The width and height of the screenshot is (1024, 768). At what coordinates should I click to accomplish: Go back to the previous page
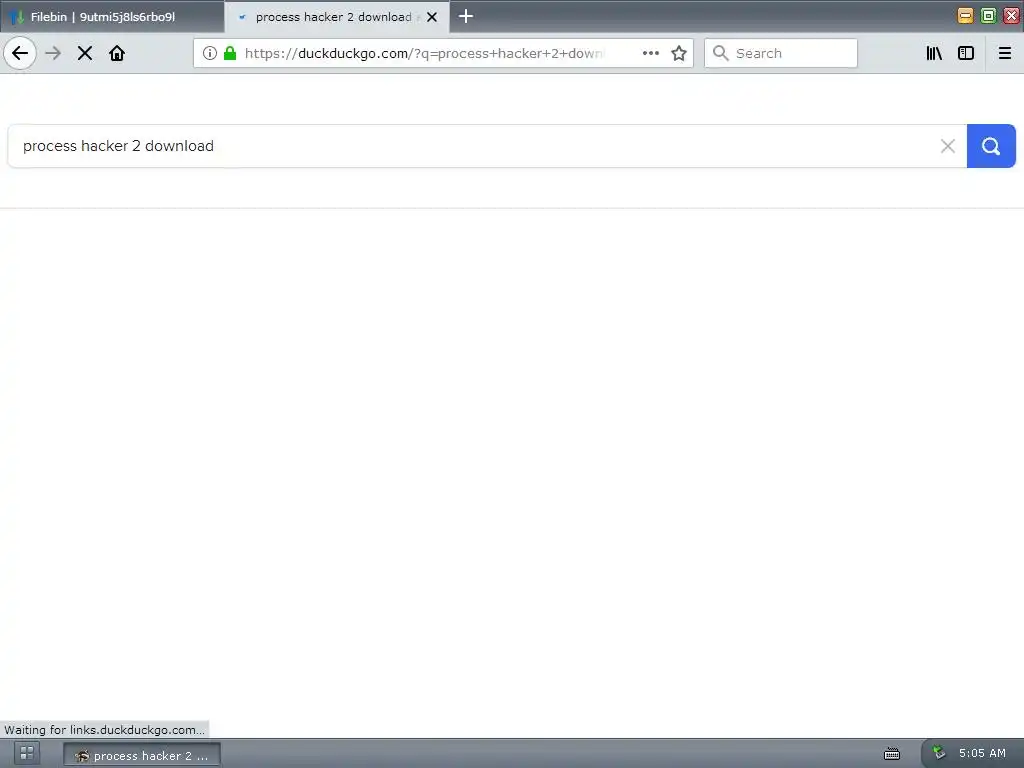pos(20,53)
